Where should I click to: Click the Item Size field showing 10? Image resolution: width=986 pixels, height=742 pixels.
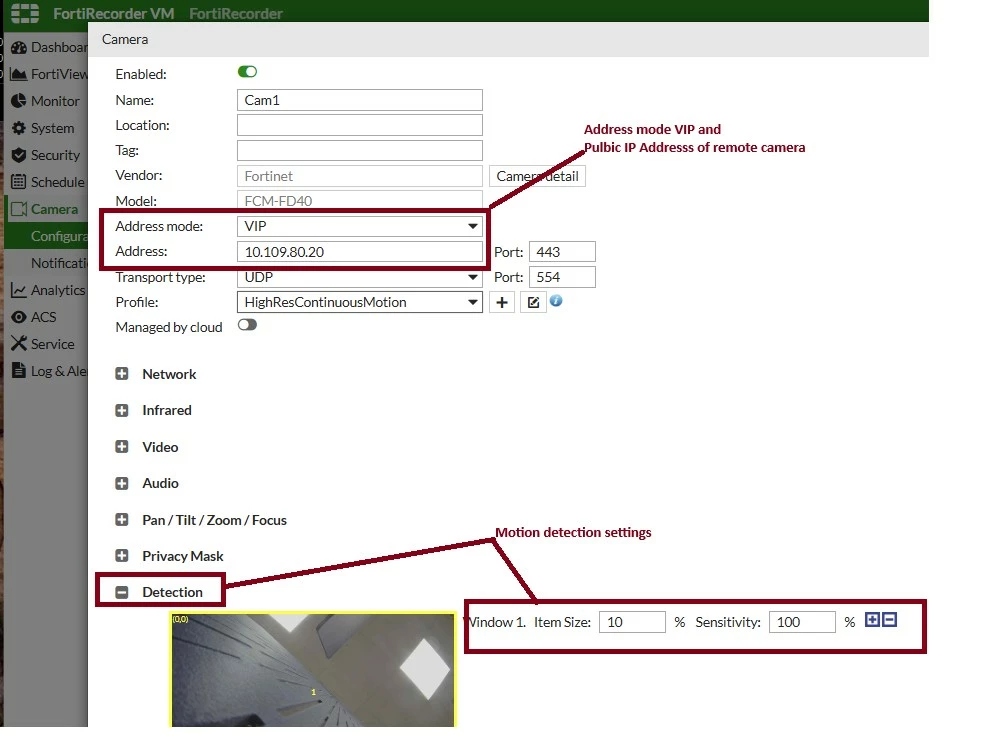point(632,622)
